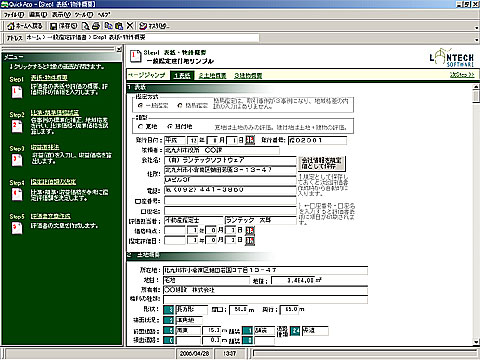Jump to the 2土地概要 section
This screenshot has width=480, height=360.
(x=213, y=76)
